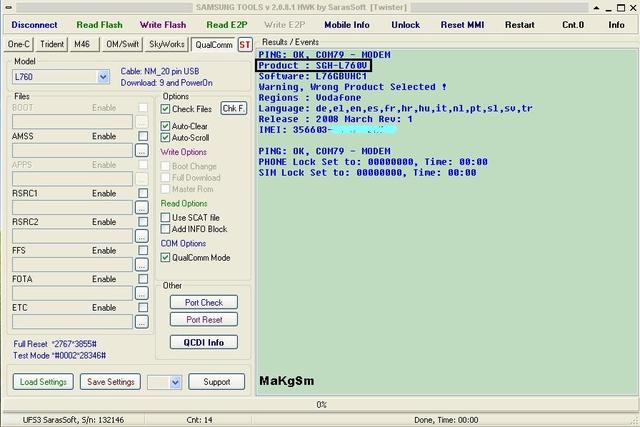The width and height of the screenshot is (640, 427).
Task: Click the ETC file path field
Action: click(x=72, y=322)
